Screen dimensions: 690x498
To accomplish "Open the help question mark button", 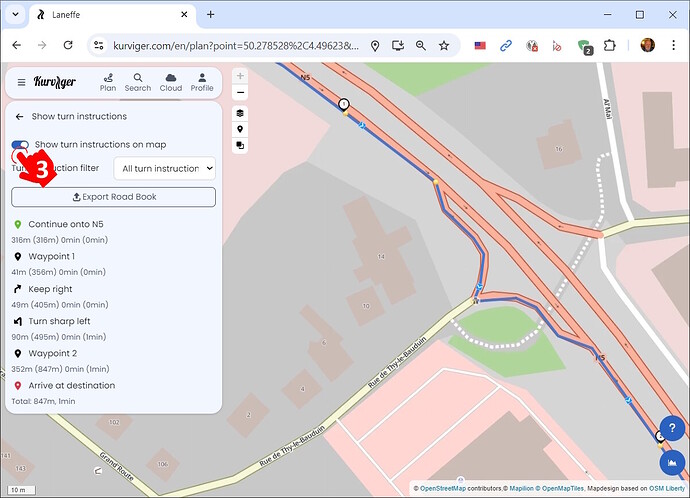I will (672, 424).
